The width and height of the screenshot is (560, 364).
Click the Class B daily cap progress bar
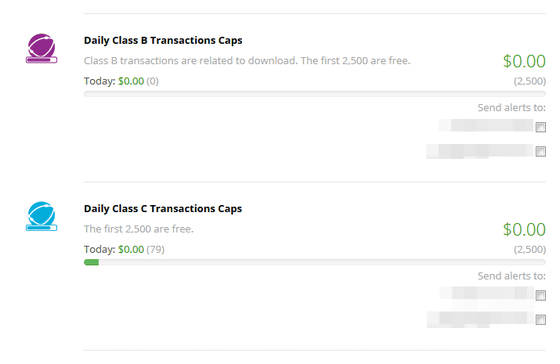click(315, 94)
